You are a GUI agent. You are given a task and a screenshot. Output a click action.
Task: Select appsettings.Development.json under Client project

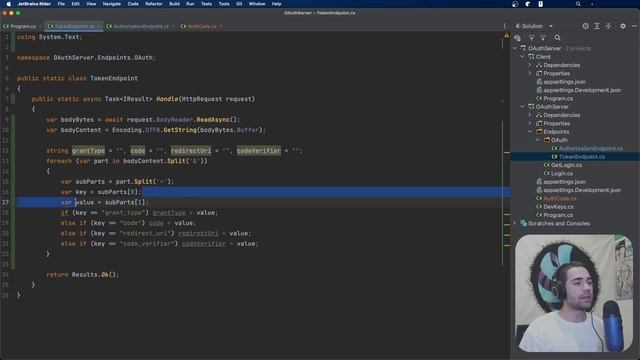[x=582, y=90]
